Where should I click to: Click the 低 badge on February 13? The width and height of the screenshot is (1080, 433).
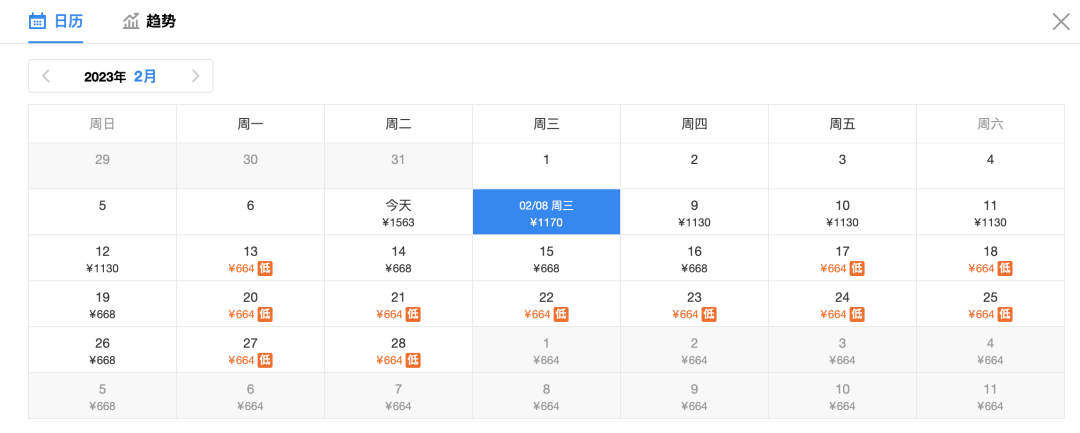pos(265,268)
